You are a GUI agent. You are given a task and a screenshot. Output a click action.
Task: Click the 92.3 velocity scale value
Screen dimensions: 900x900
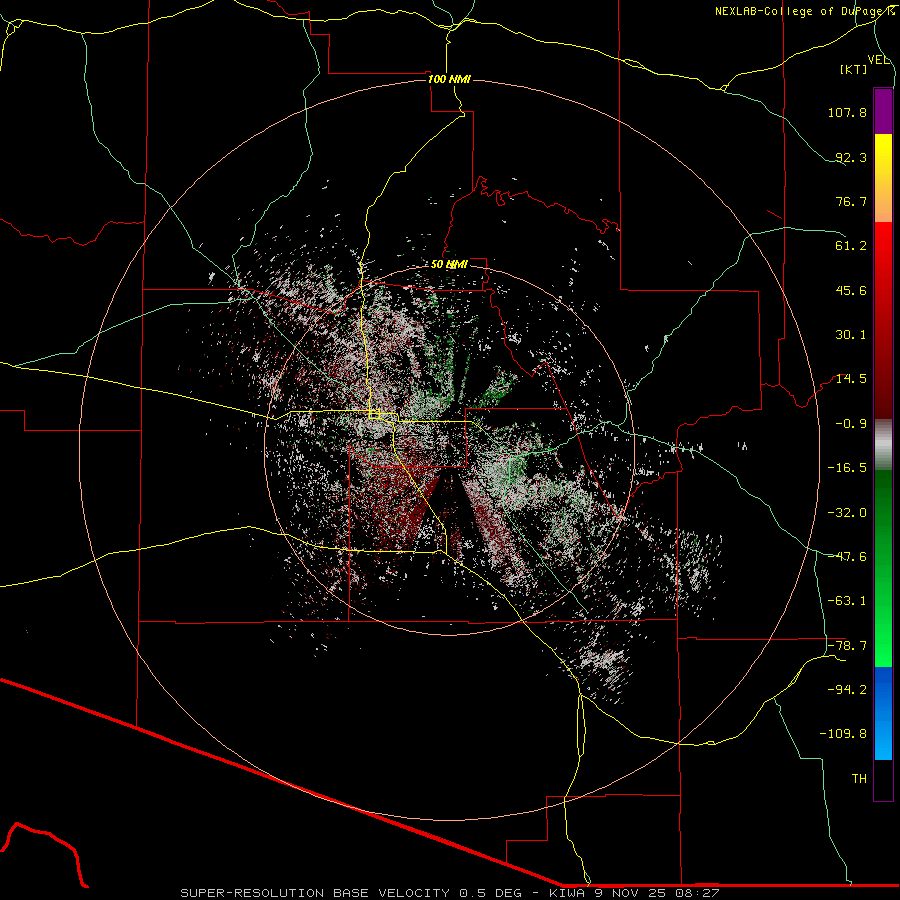click(851, 157)
